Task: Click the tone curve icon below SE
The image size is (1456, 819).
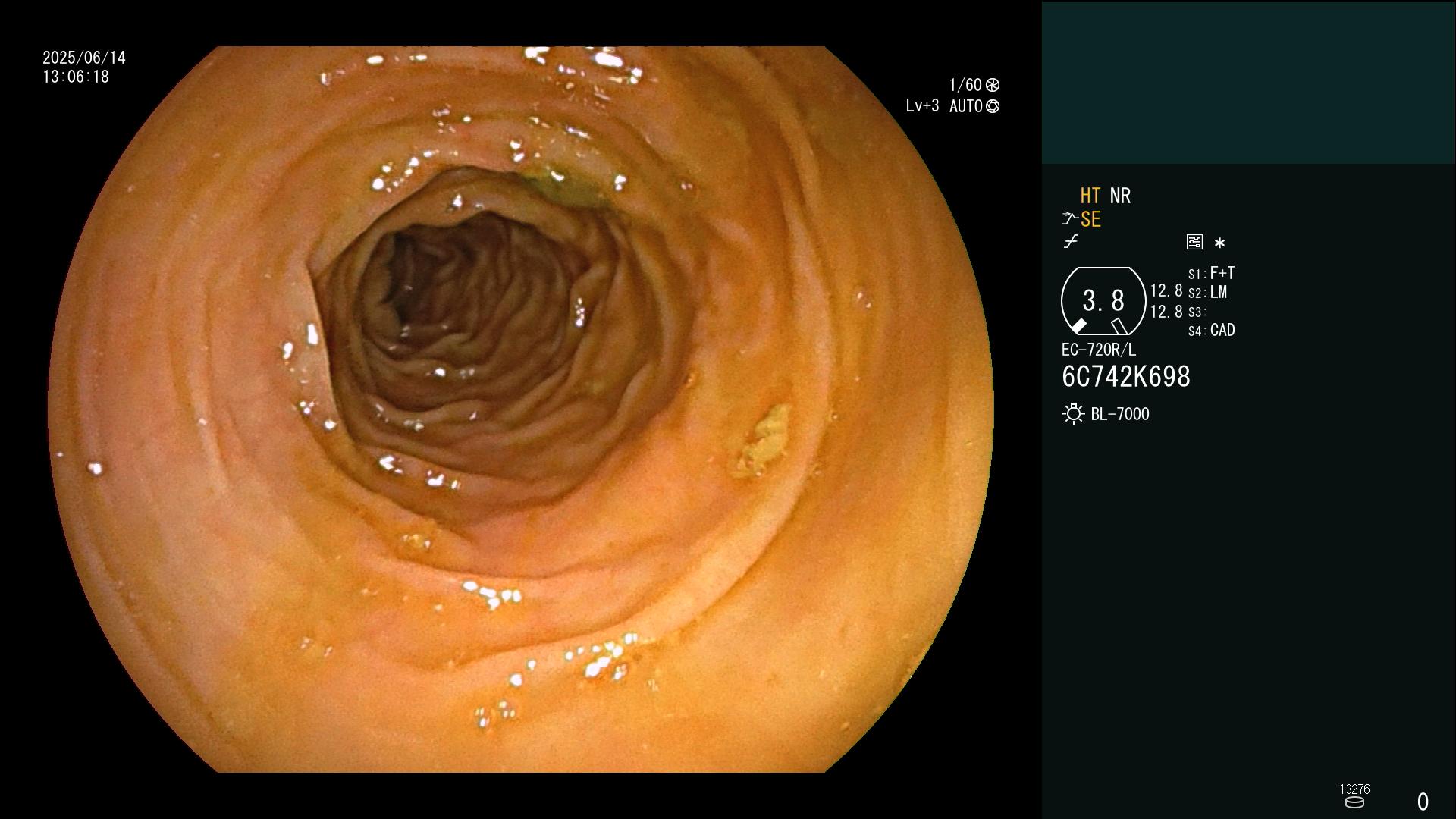Action: click(1071, 242)
